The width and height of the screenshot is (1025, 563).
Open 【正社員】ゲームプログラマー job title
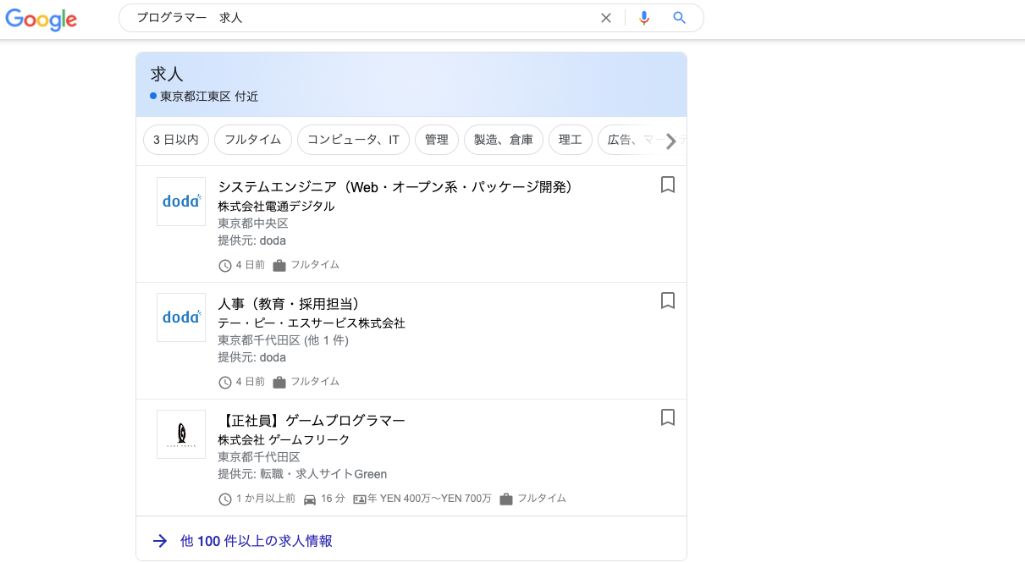312,420
